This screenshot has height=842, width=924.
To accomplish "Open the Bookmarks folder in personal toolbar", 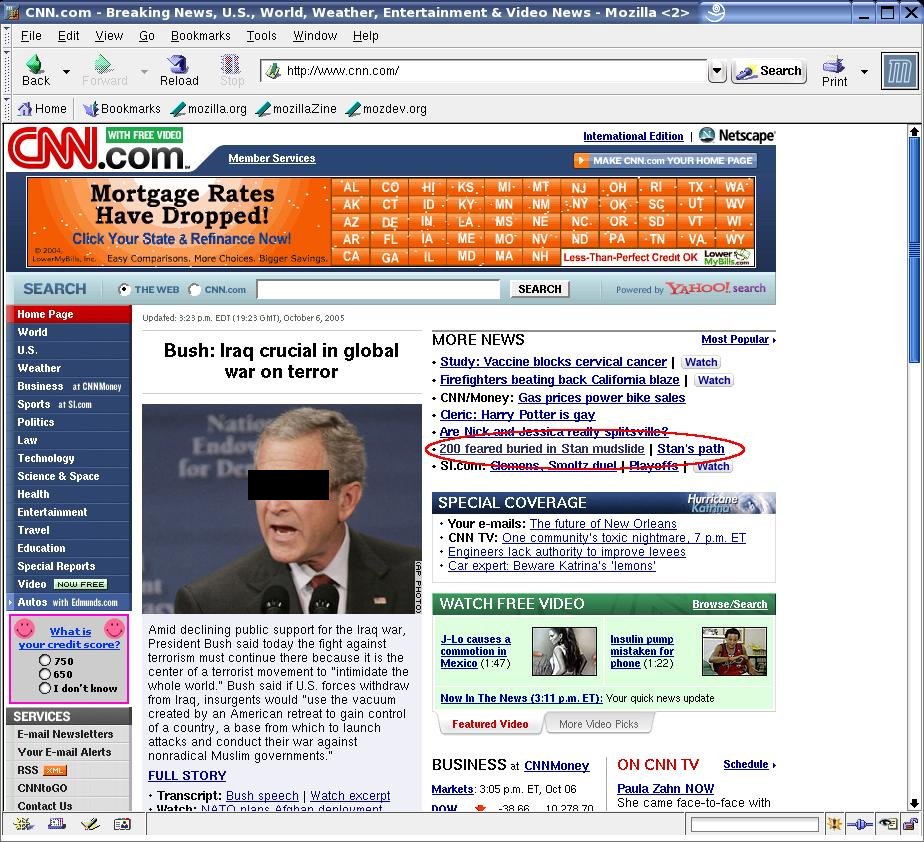I will (x=122, y=109).
